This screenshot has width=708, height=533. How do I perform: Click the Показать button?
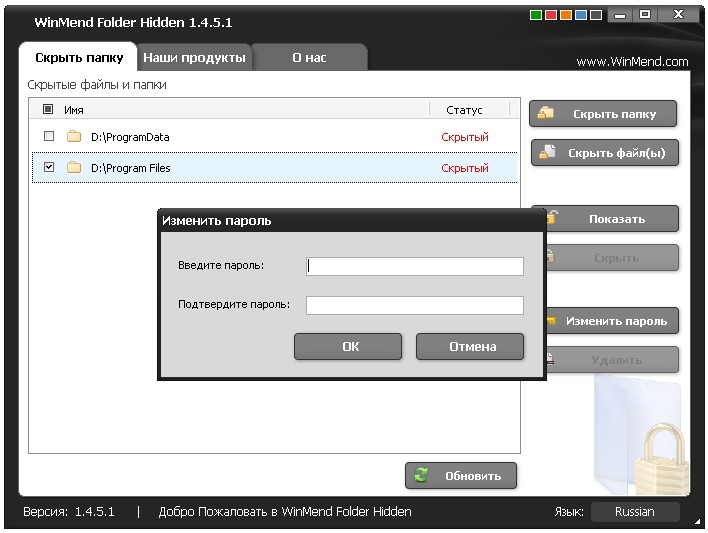613,219
